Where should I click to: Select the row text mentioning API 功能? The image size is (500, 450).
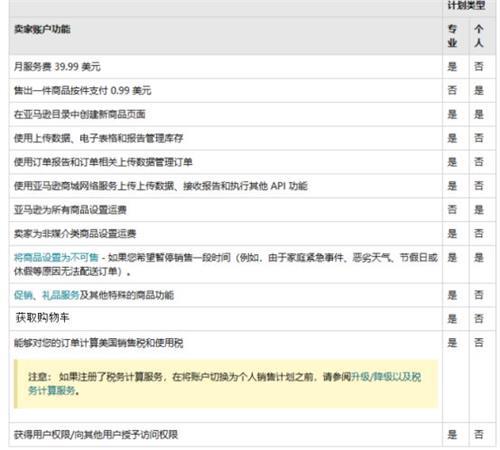(x=160, y=186)
